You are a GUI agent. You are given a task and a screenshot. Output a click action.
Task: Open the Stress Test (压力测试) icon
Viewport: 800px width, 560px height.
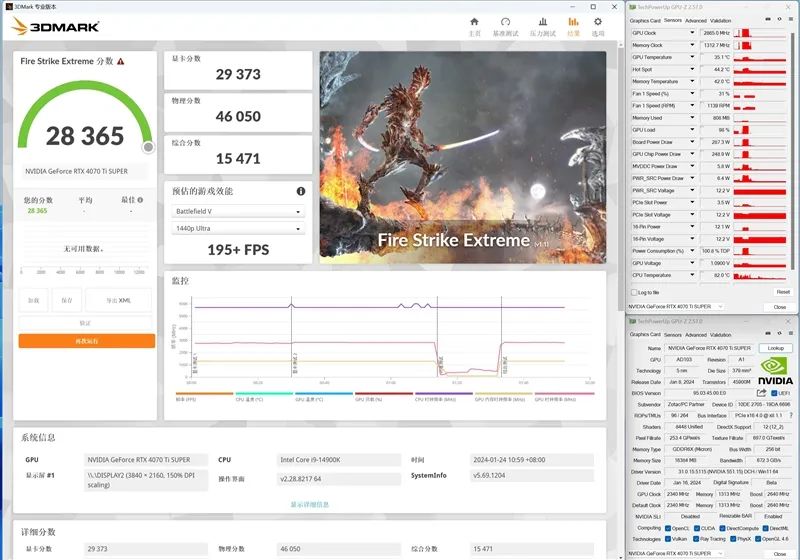pos(542,22)
